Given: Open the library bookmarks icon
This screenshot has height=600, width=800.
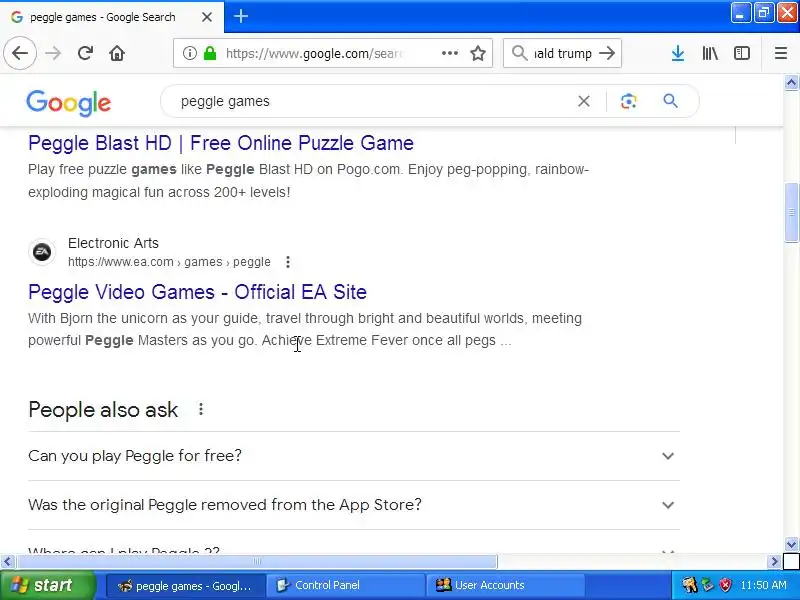Looking at the screenshot, I should 710,53.
